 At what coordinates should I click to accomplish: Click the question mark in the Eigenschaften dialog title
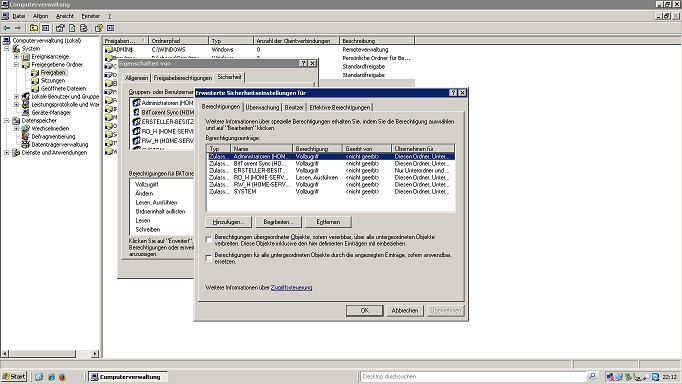point(304,63)
